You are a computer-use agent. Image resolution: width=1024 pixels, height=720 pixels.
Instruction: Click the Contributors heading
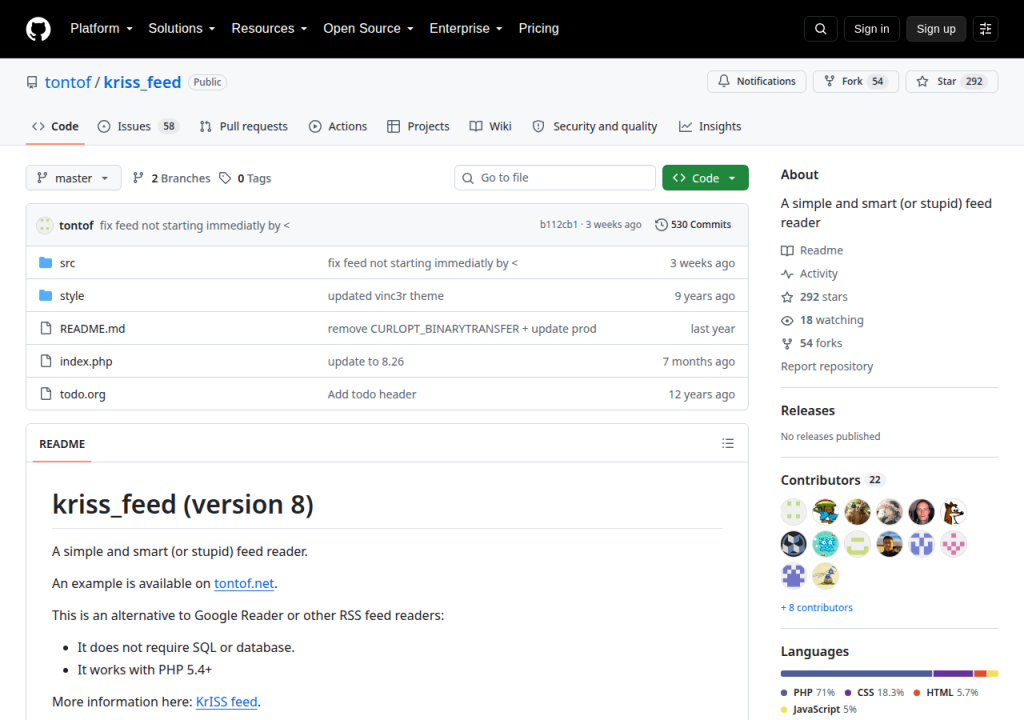coord(820,480)
